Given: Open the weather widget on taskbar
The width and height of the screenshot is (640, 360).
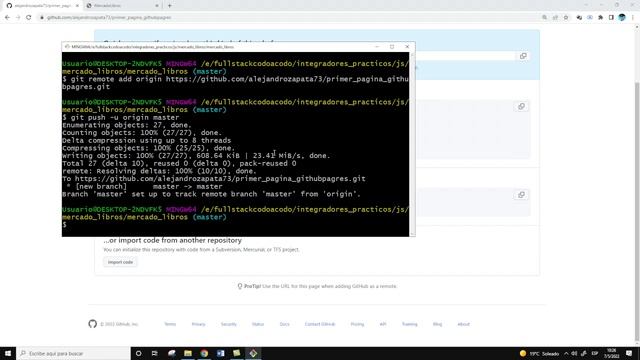Looking at the screenshot, I should click(x=539, y=353).
